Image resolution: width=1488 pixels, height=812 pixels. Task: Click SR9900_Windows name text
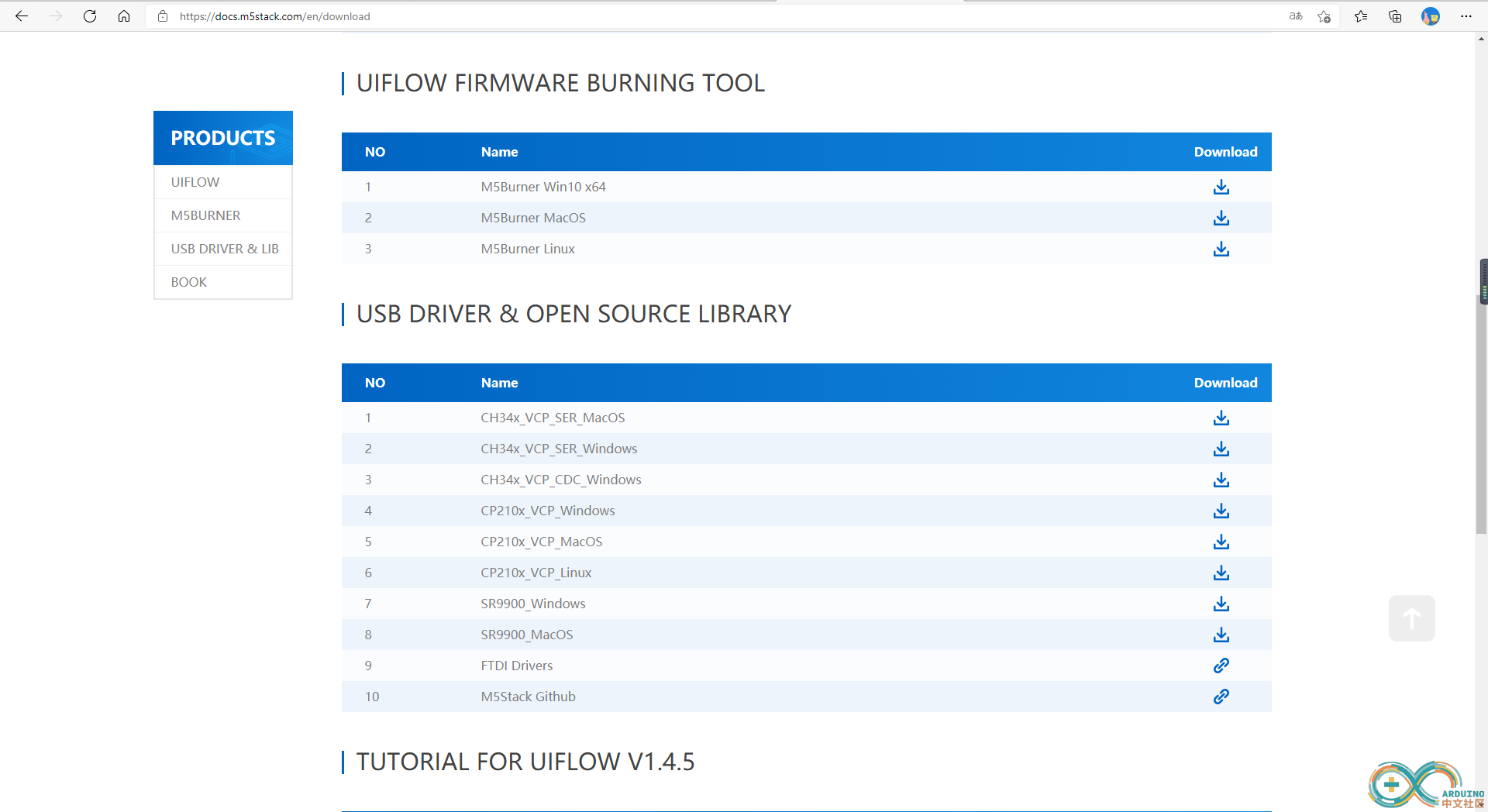pyautogui.click(x=533, y=604)
